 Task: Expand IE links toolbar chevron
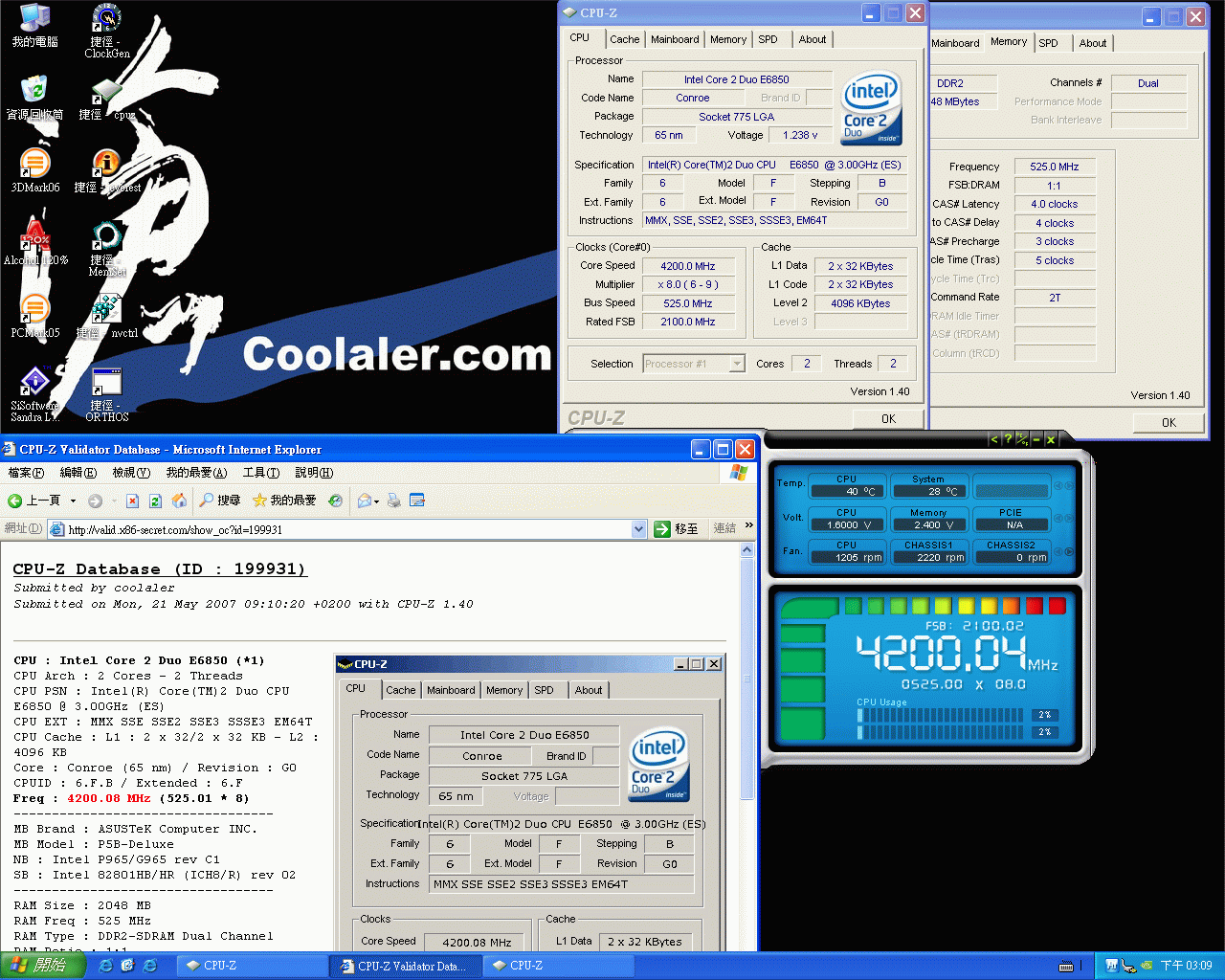point(749,525)
